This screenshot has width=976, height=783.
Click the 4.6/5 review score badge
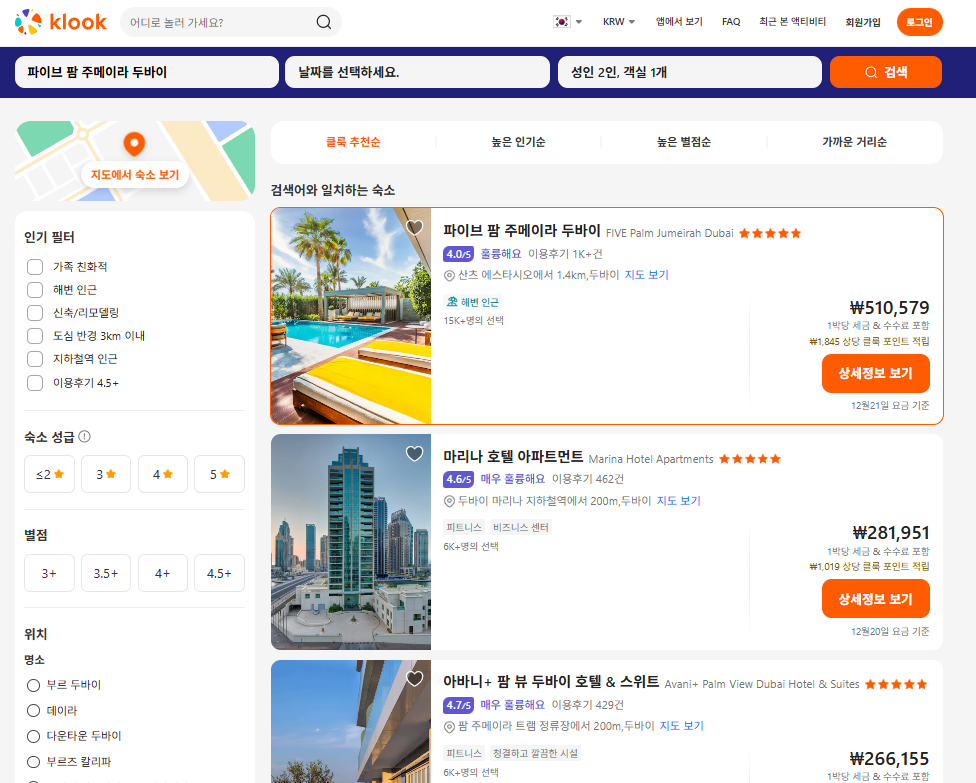click(459, 479)
